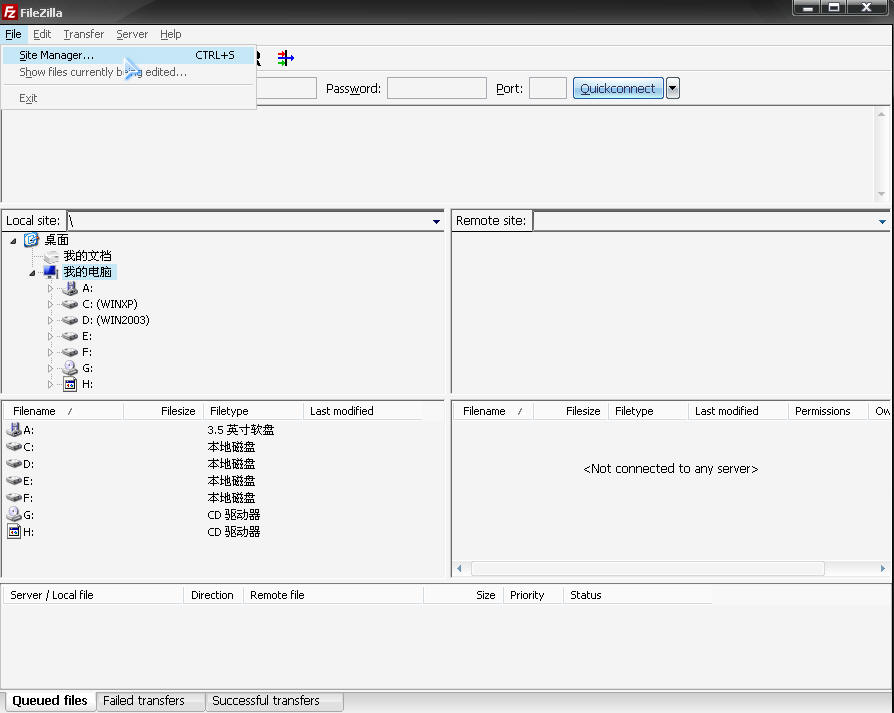Sort remote files by Permissions column
Viewport: 894px width, 713px height.
pyautogui.click(x=827, y=411)
